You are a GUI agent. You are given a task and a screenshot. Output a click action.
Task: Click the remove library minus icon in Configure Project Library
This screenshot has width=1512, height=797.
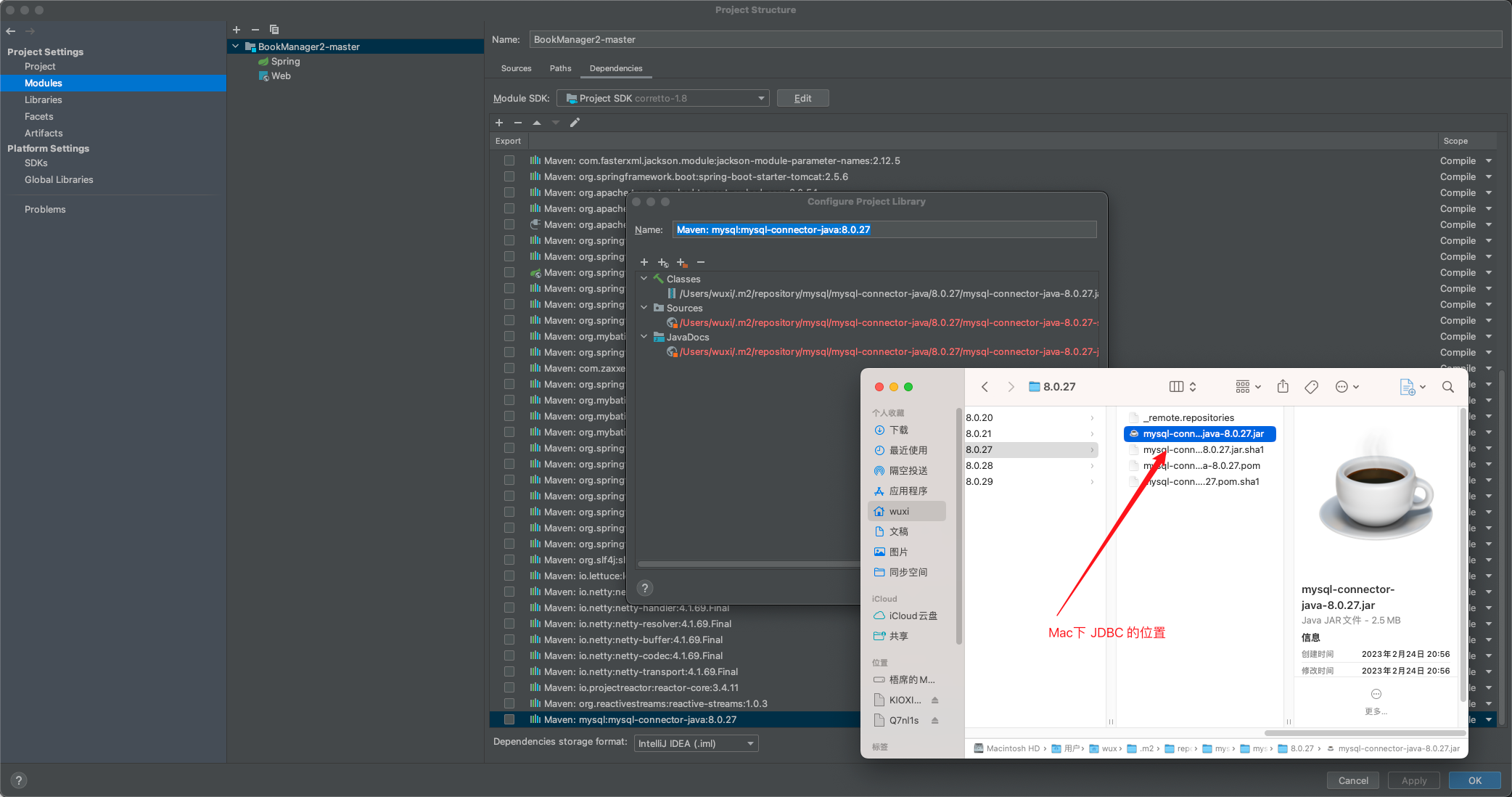point(701,261)
